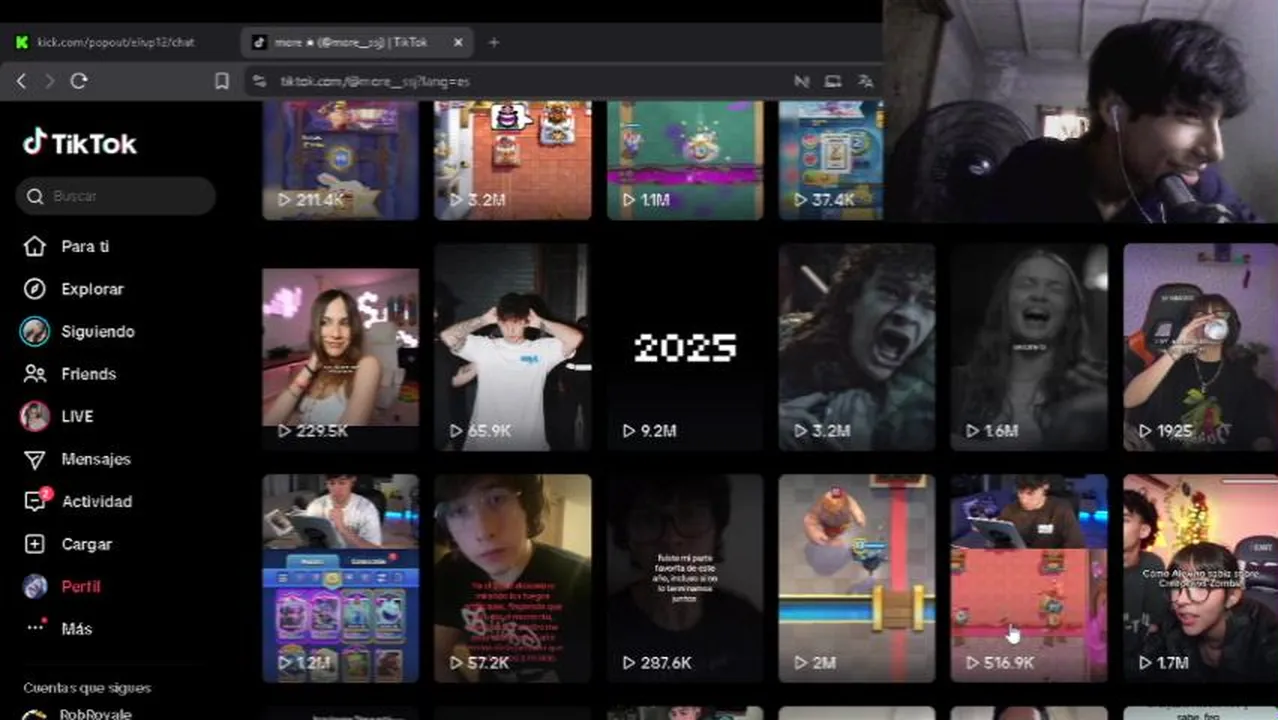Open the video with 1925 views

point(1200,347)
